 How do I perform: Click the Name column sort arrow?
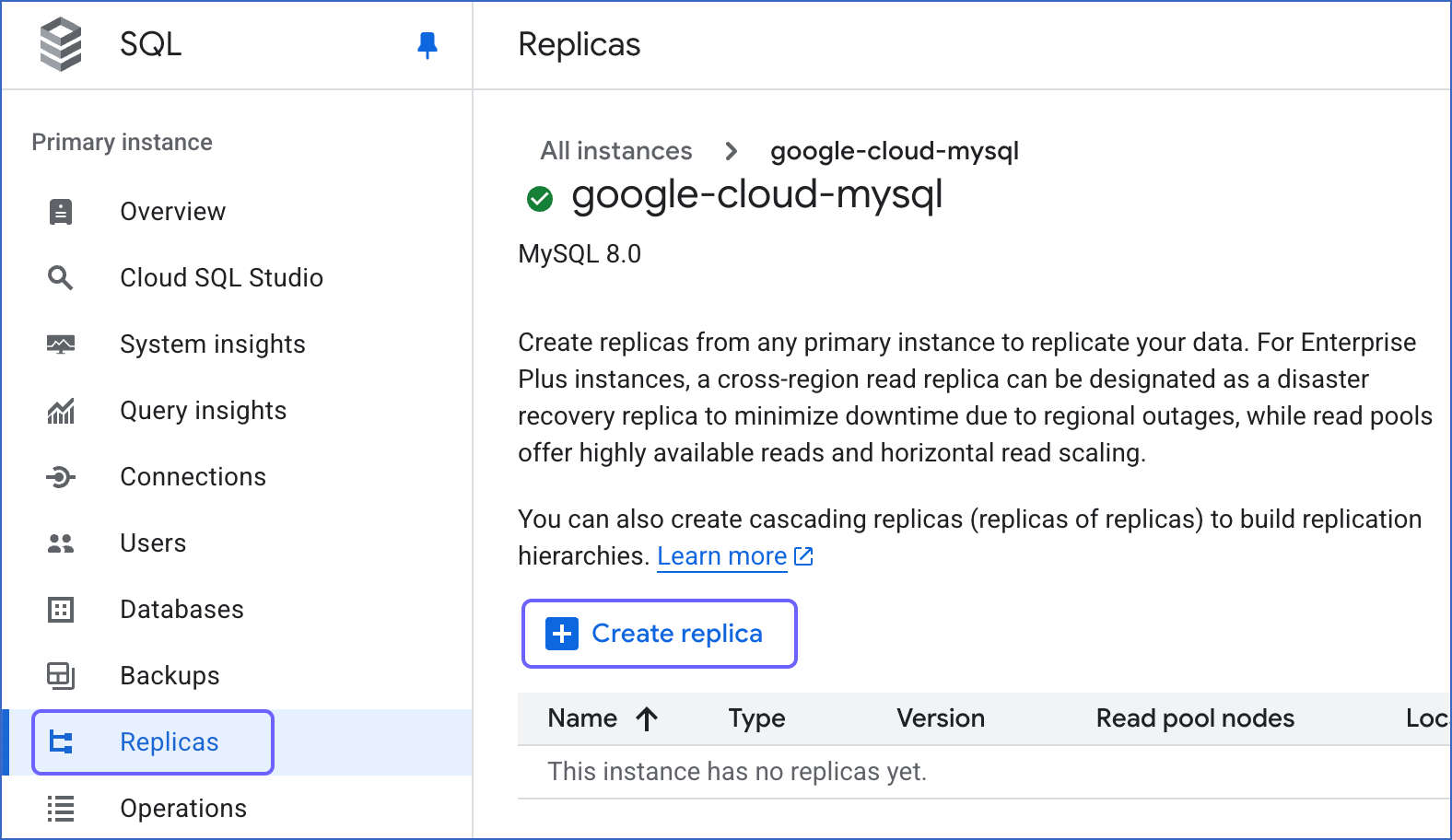tap(647, 718)
